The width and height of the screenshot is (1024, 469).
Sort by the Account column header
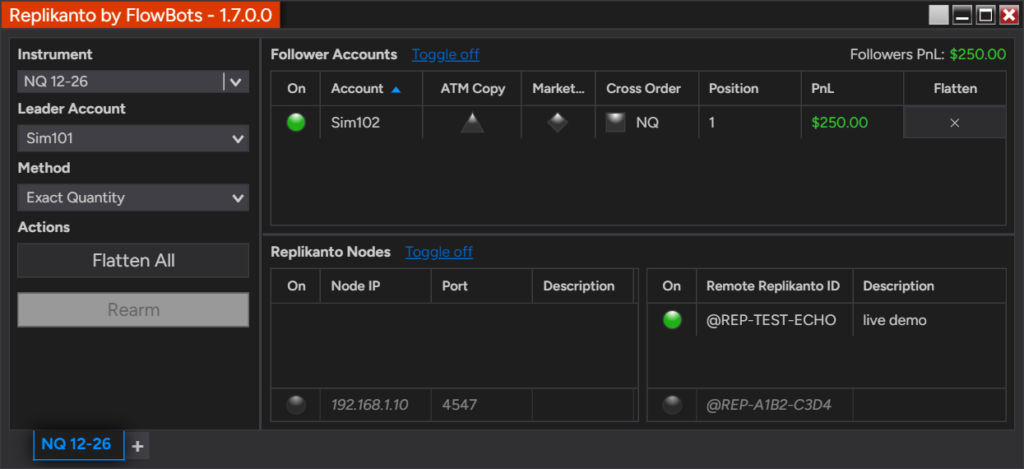pyautogui.click(x=372, y=89)
